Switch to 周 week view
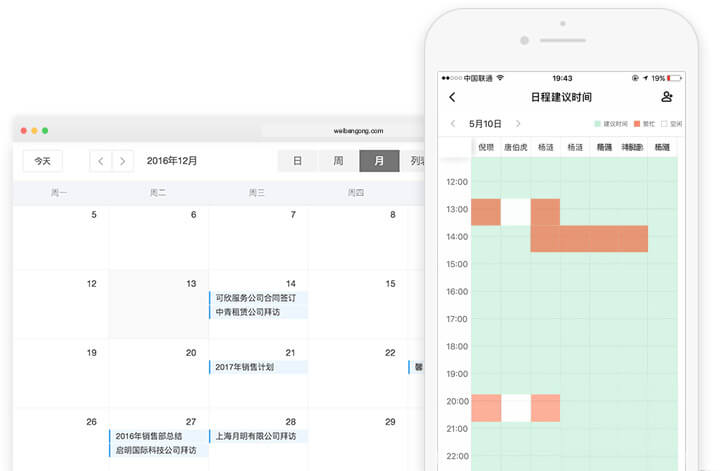 pos(338,161)
